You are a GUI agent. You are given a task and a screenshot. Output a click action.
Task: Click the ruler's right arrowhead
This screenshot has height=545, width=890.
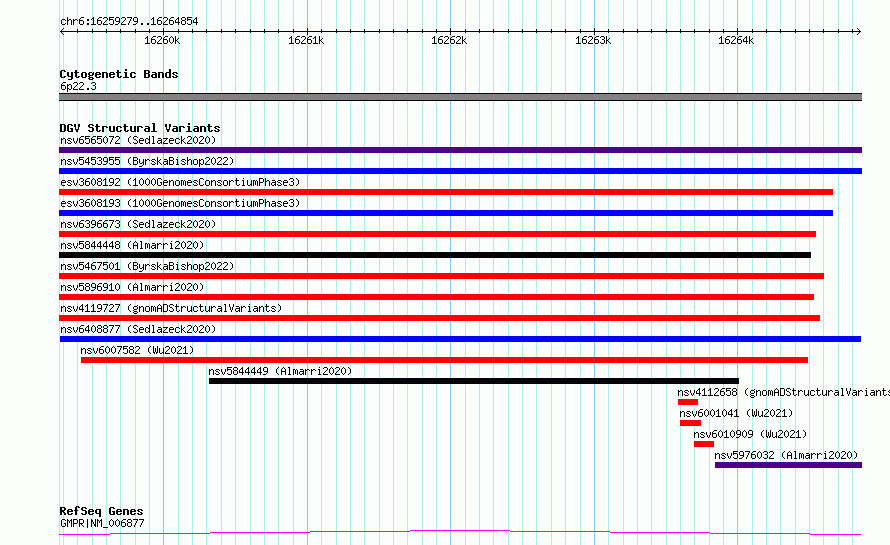[859, 31]
